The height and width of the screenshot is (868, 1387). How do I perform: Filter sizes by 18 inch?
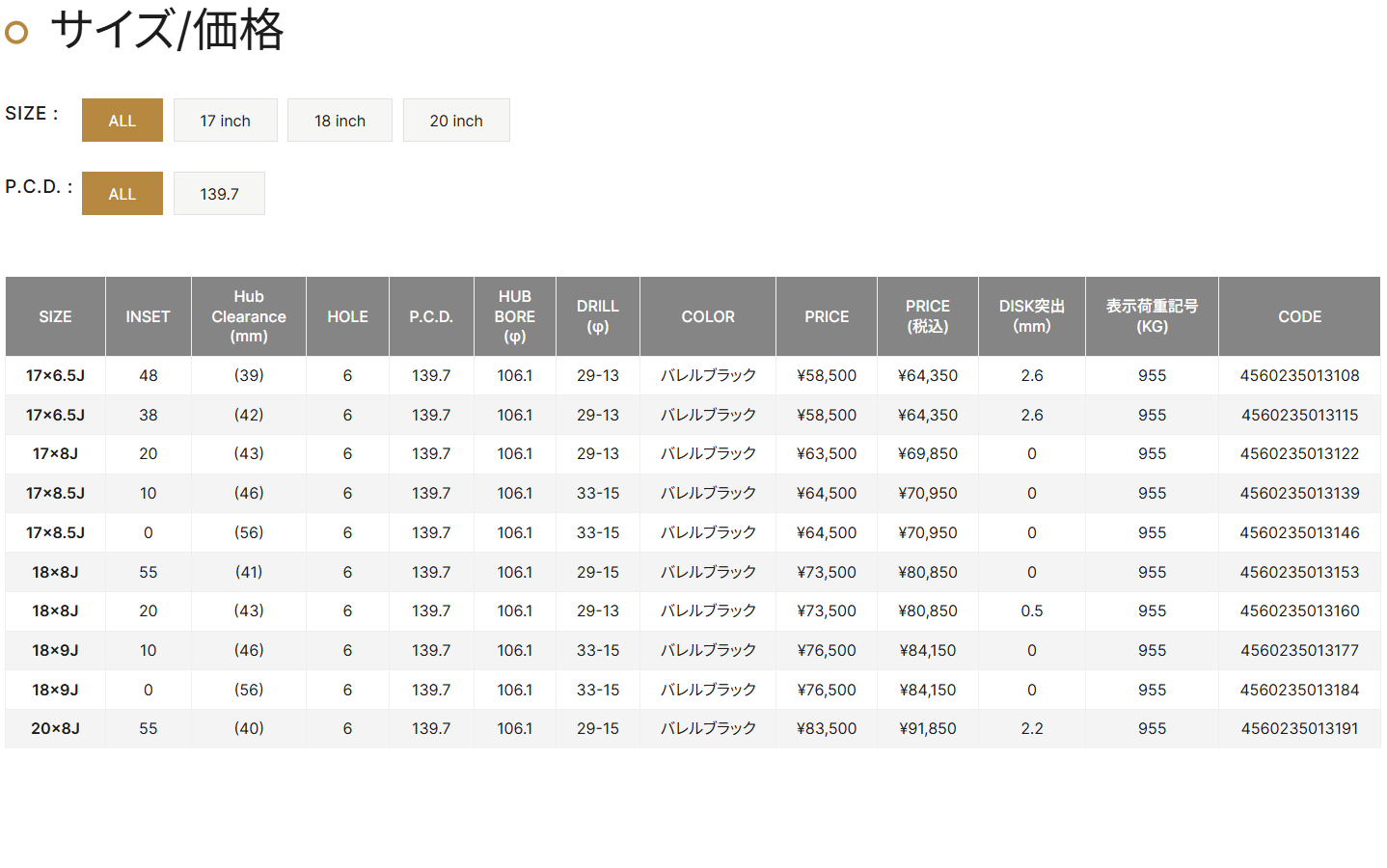340,121
